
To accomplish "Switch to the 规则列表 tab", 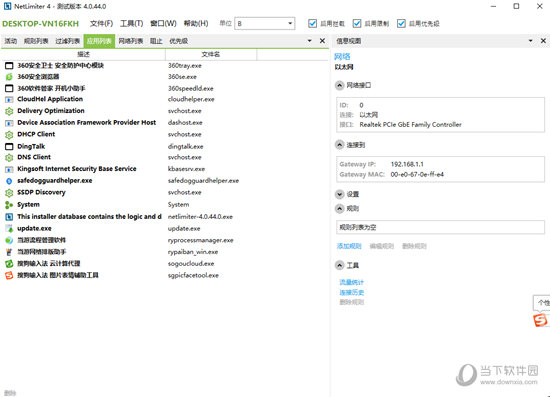I will pyautogui.click(x=36, y=41).
